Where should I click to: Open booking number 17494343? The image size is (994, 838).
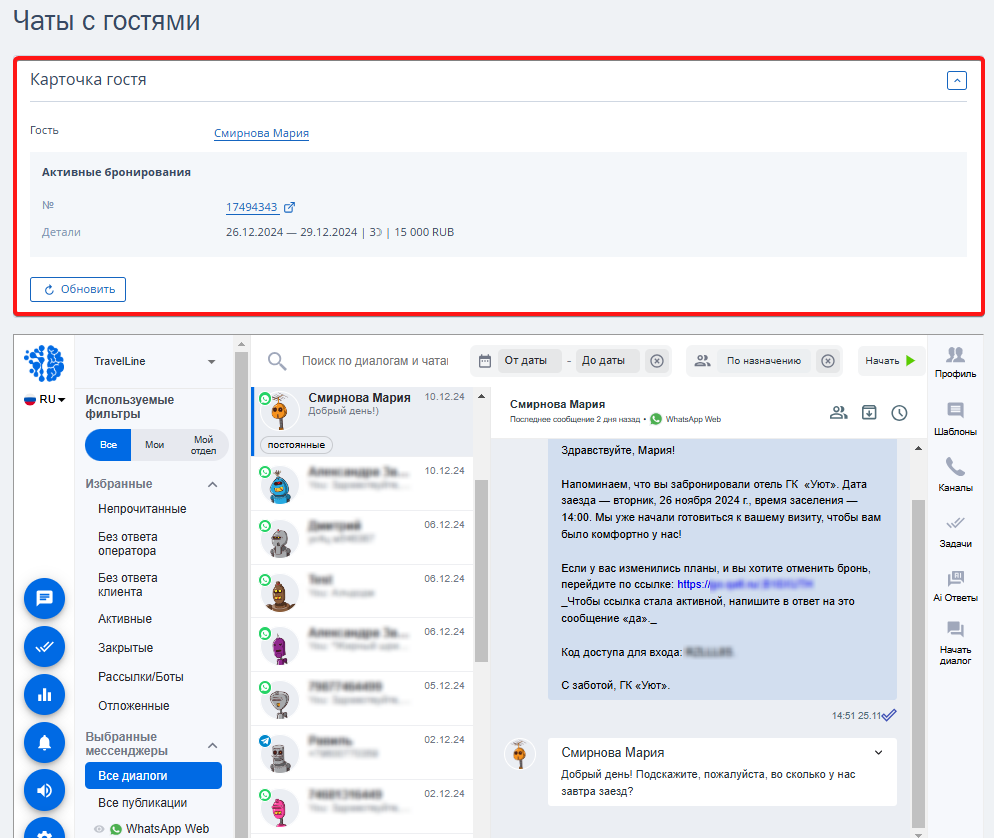tap(252, 207)
